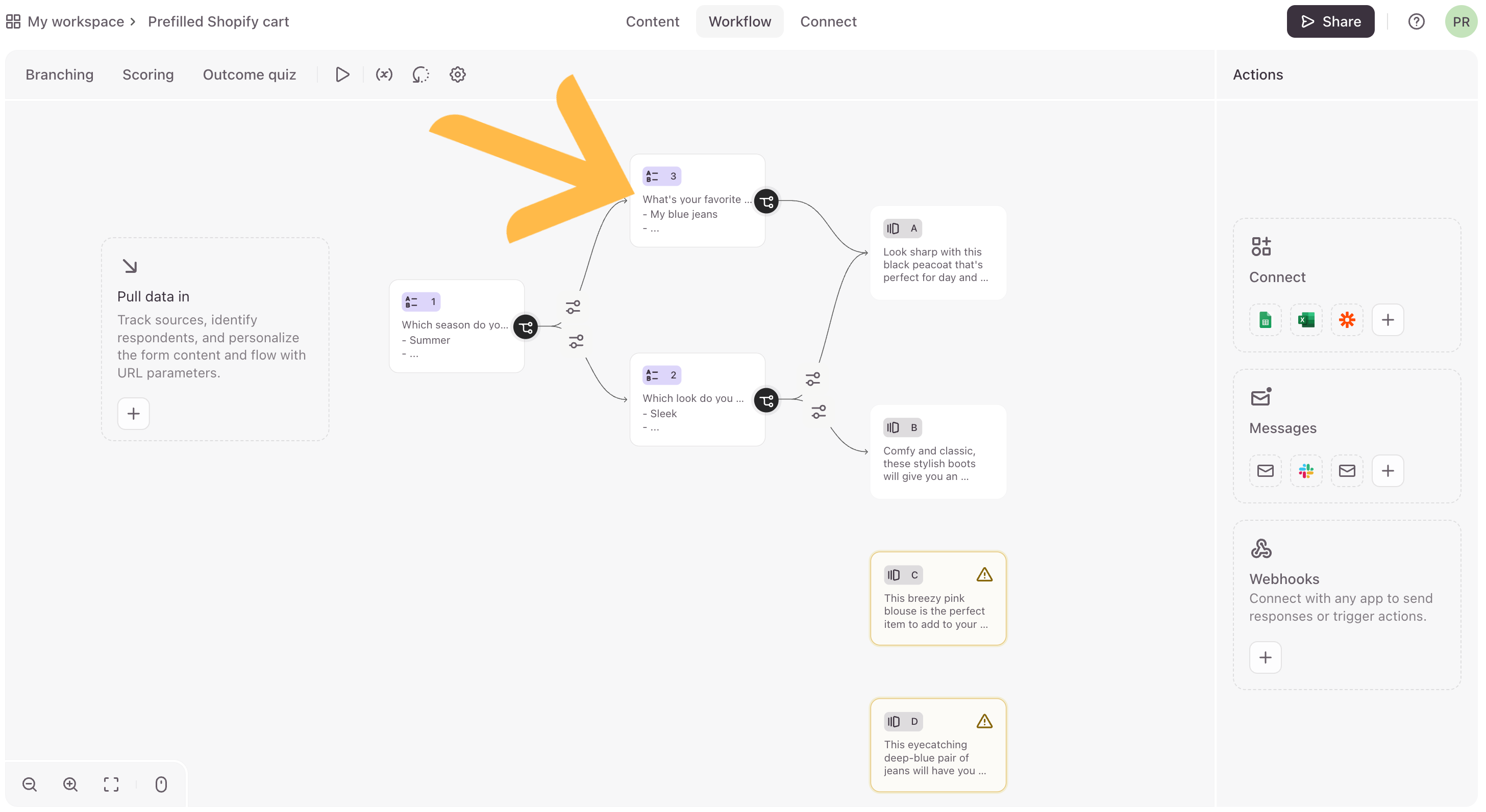Add a Pull data in source

click(133, 414)
